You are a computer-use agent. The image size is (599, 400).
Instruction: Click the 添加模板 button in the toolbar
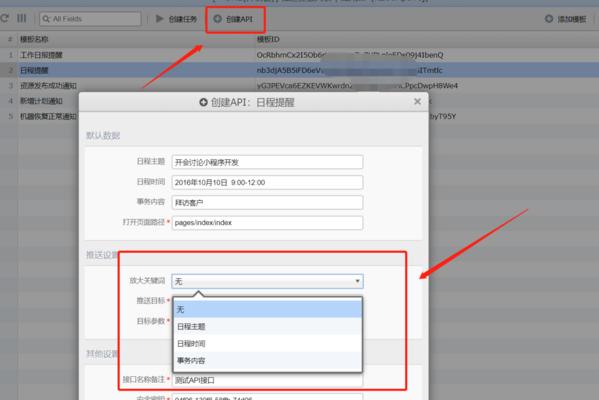point(566,19)
